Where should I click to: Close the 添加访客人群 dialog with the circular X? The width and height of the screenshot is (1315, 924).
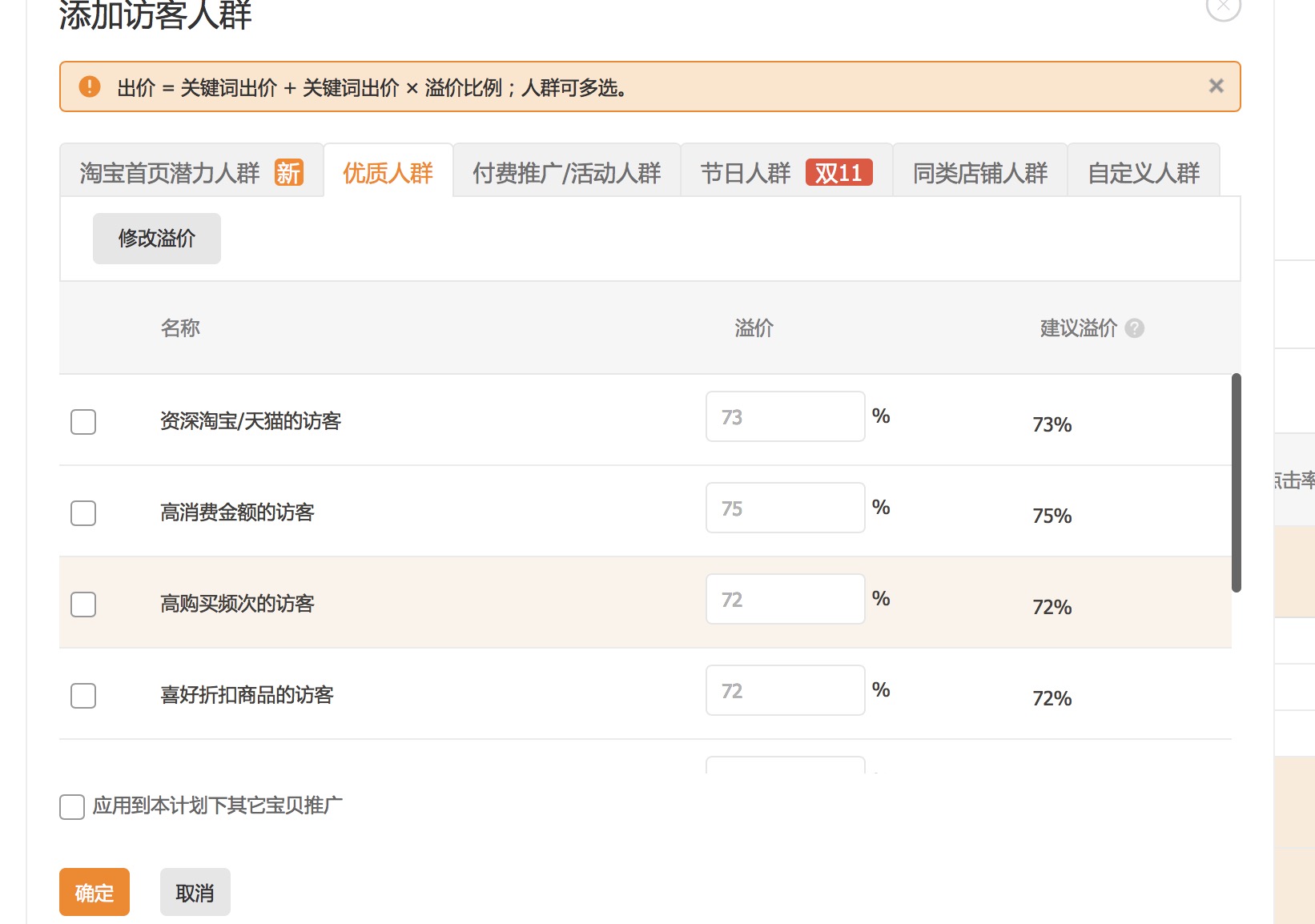pos(1223,6)
